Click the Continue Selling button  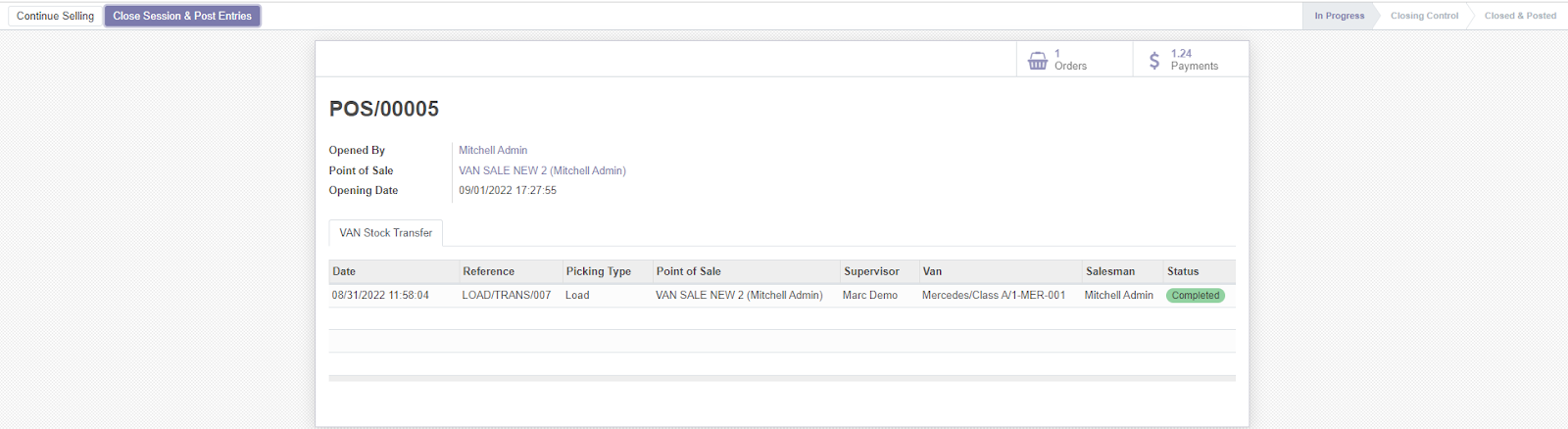click(x=56, y=16)
